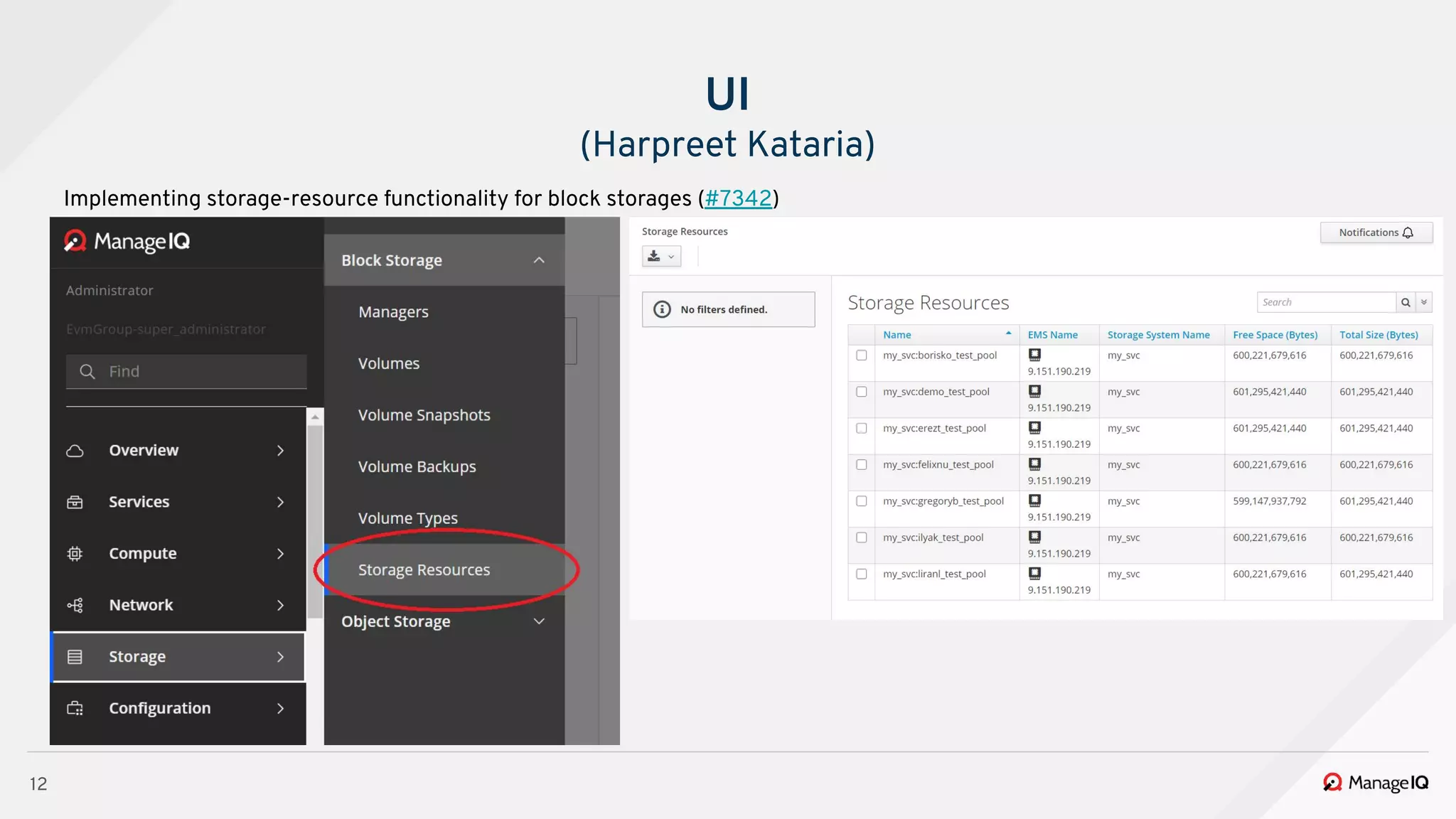Viewport: 1456px width, 819px height.
Task: Check the my_svc:ilyak_test_pool row checkbox
Action: click(x=862, y=537)
